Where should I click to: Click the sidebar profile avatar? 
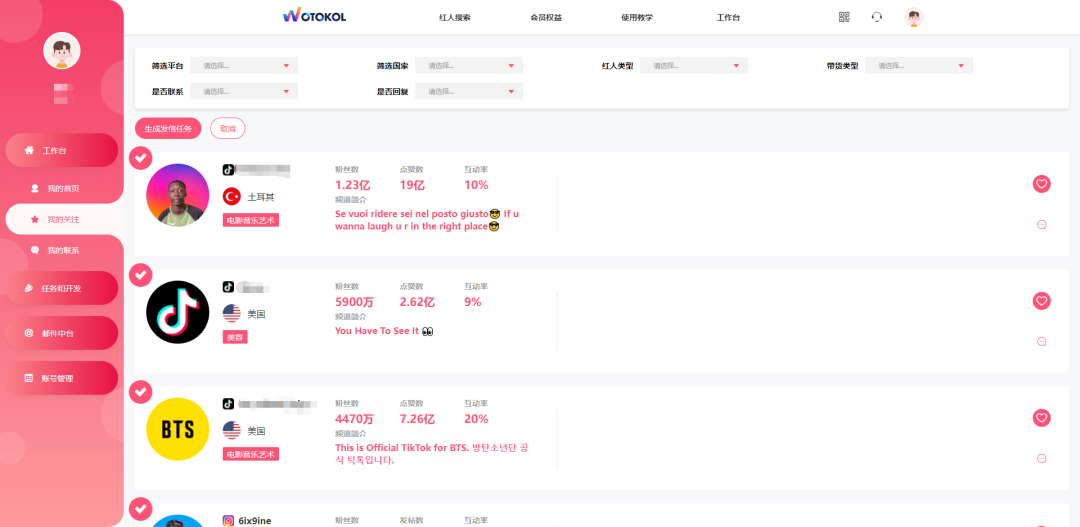(62, 51)
